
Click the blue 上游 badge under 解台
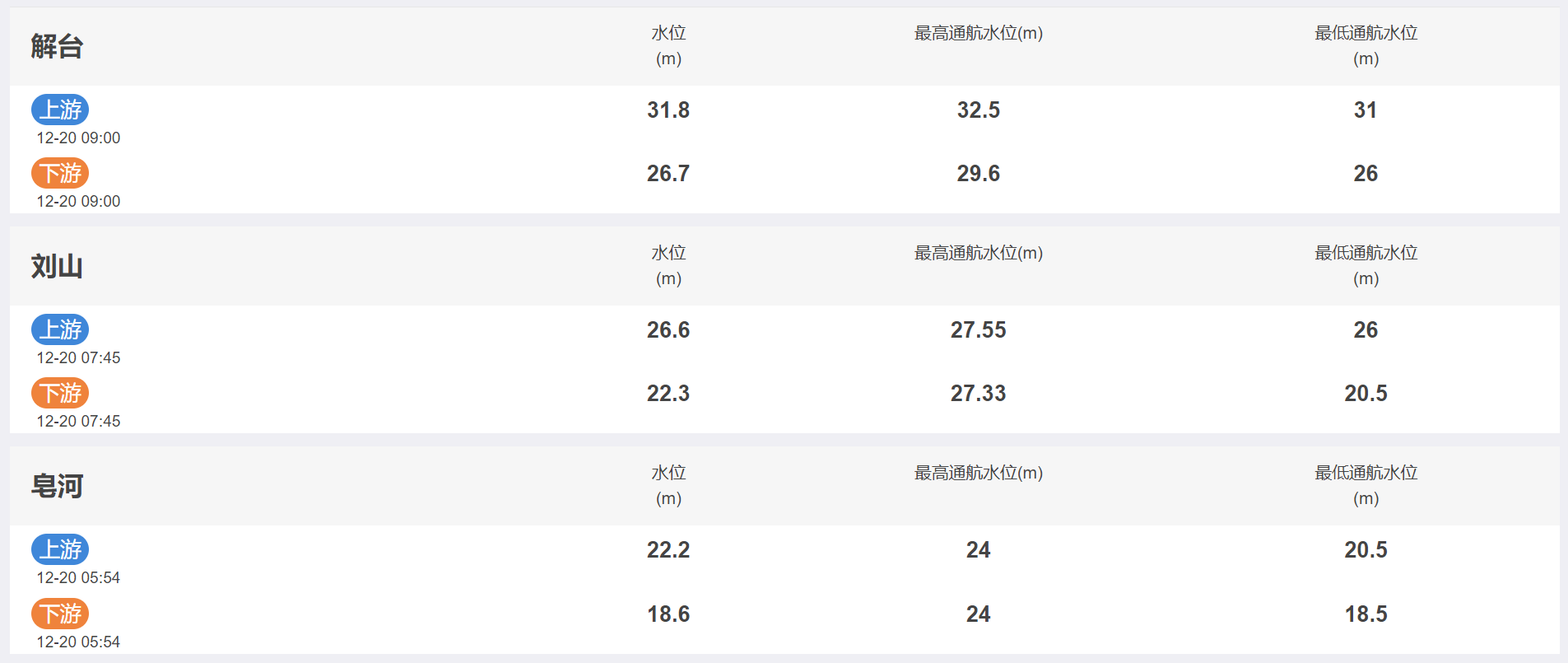[60, 110]
